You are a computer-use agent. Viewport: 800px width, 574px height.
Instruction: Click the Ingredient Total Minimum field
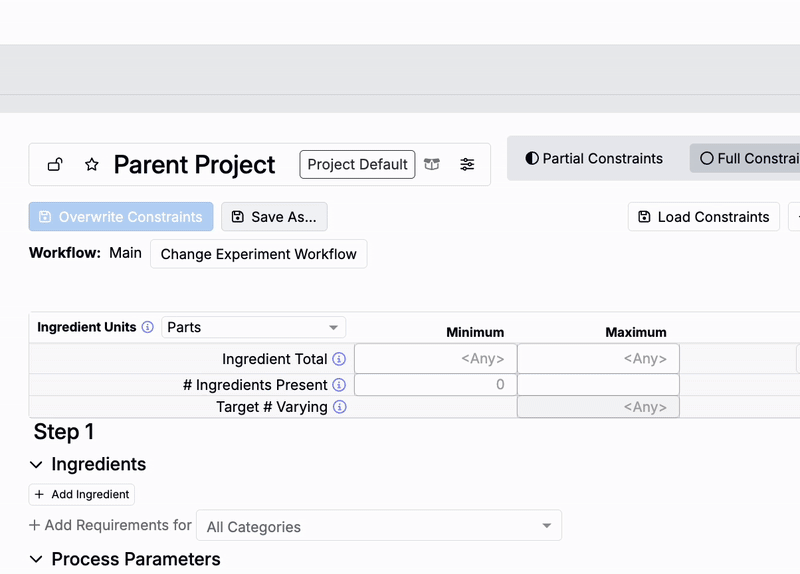(435, 359)
